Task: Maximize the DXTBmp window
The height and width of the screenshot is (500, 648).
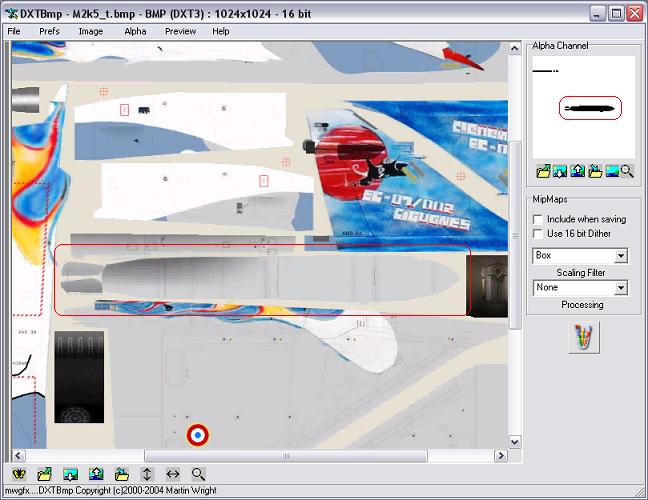Action: [x=616, y=14]
